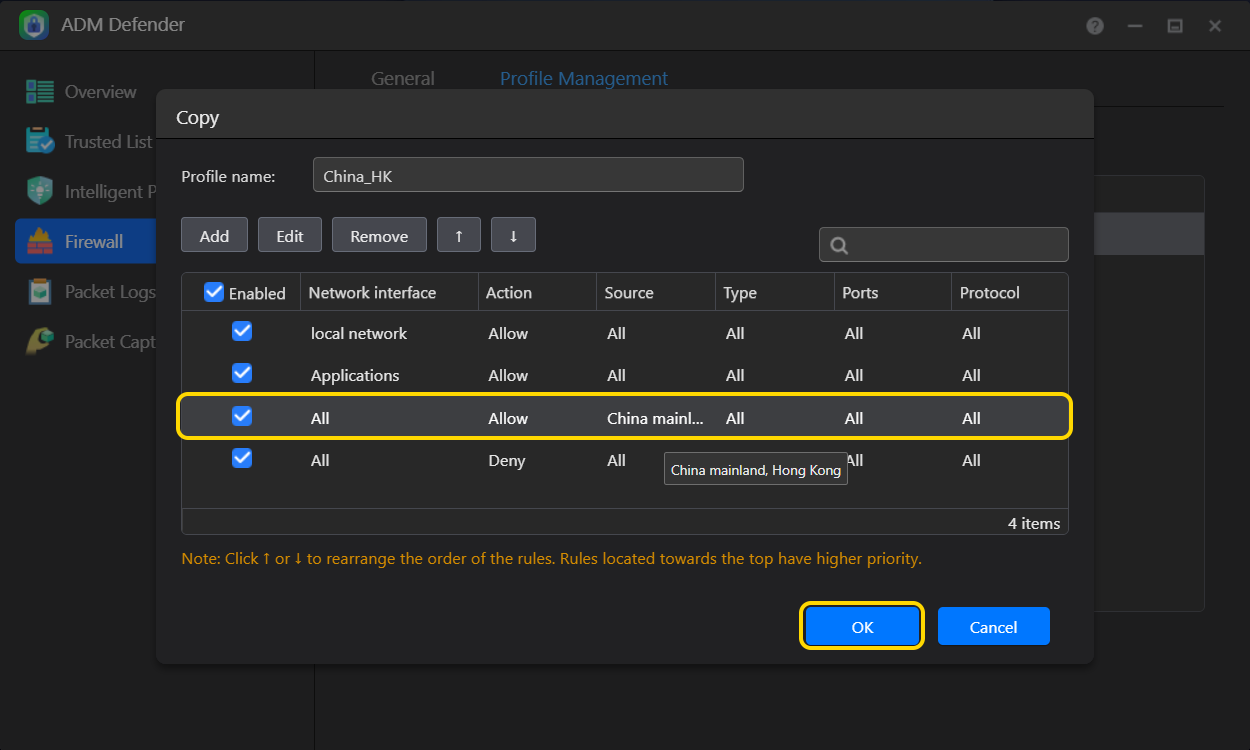Click the Add button
Screen dimensions: 1250x750
[214, 235]
